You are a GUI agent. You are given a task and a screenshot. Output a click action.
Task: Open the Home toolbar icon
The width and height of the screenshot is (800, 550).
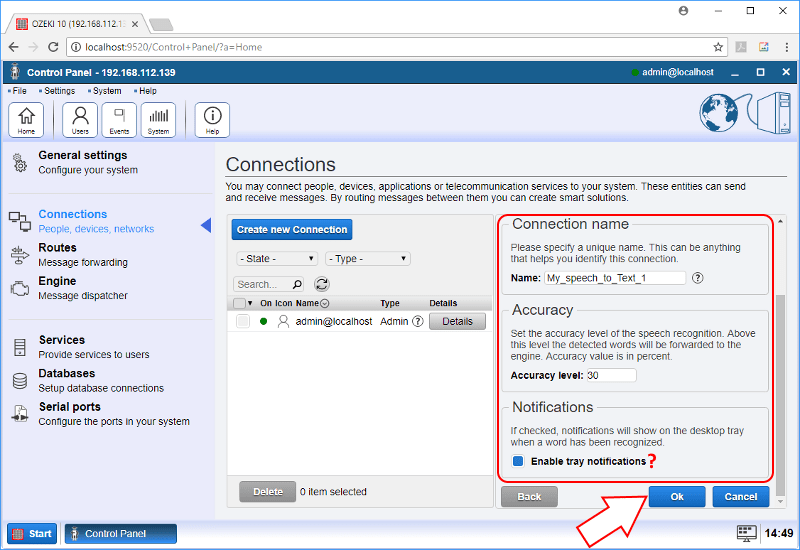click(26, 120)
